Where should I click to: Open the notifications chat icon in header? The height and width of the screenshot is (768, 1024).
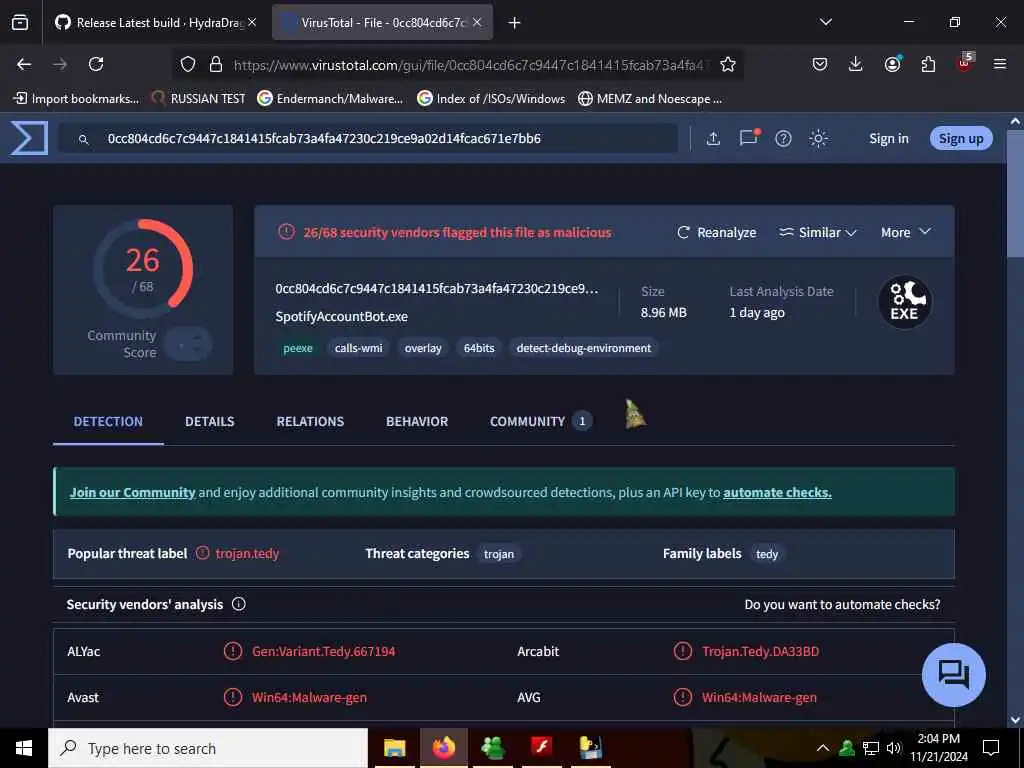point(748,138)
